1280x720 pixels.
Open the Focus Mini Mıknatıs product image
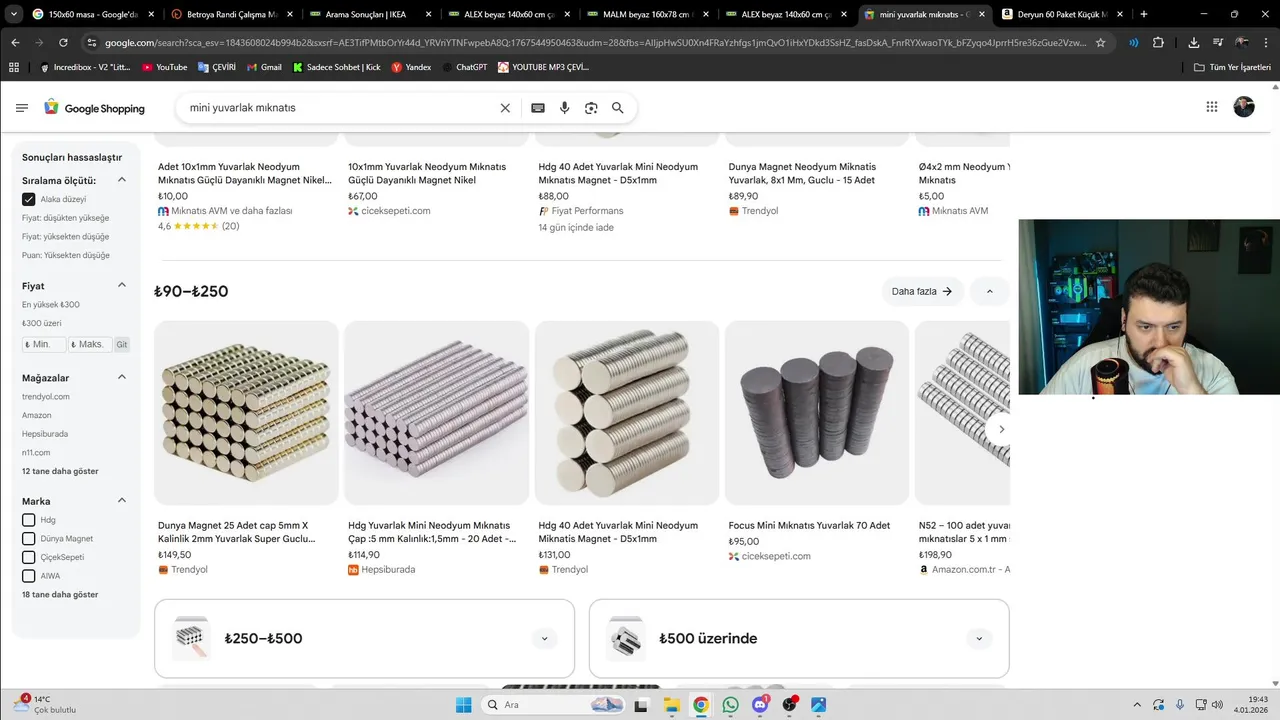pyautogui.click(x=817, y=412)
